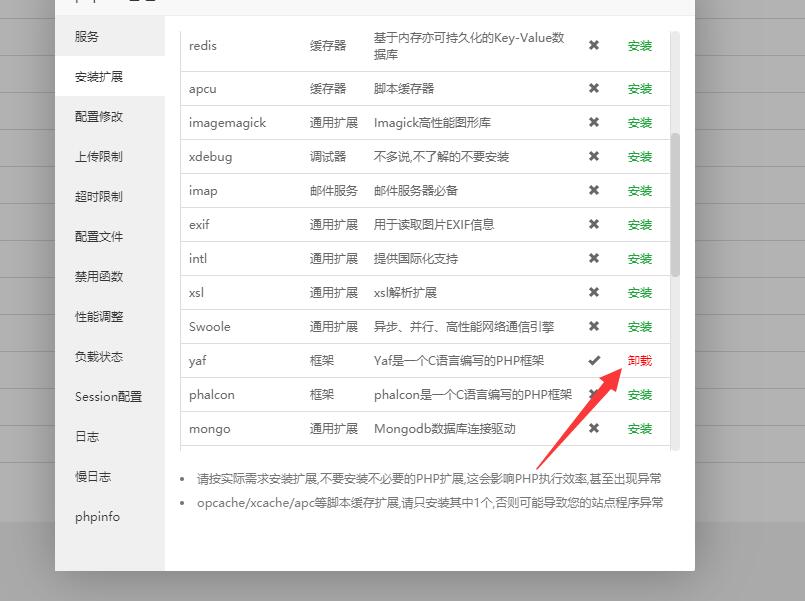Open the phpinfo tab
The image size is (805, 601).
pos(110,517)
